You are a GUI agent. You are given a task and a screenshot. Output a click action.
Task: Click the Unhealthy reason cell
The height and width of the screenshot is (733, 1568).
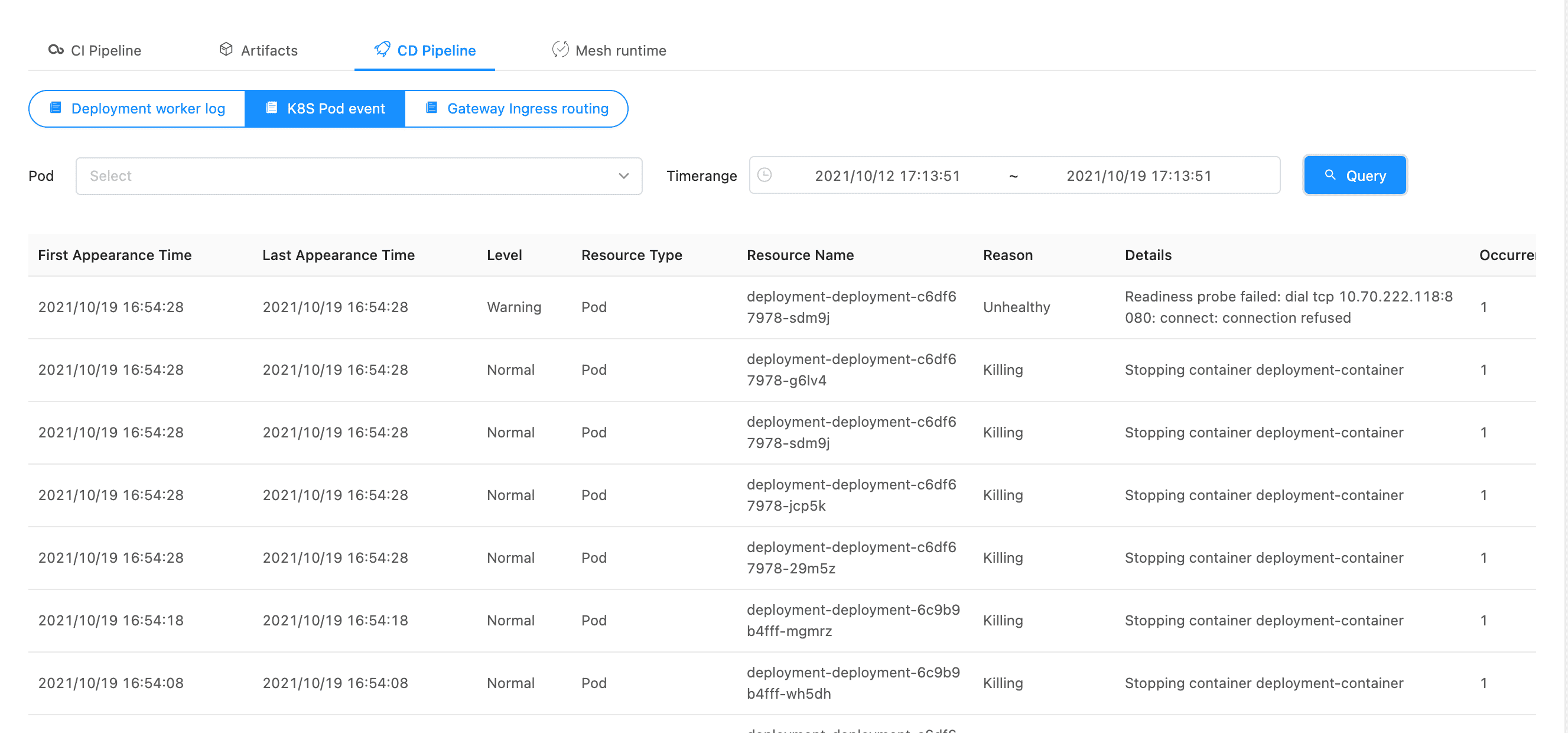1017,307
